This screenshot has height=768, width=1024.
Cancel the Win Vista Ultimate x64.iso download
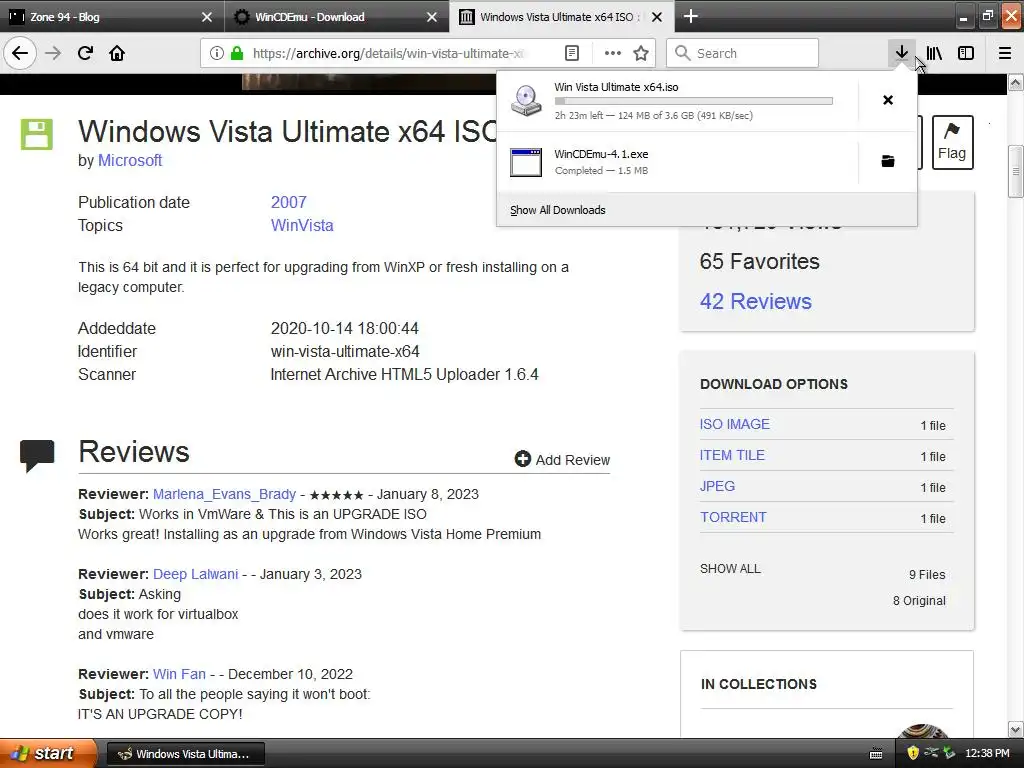888,100
